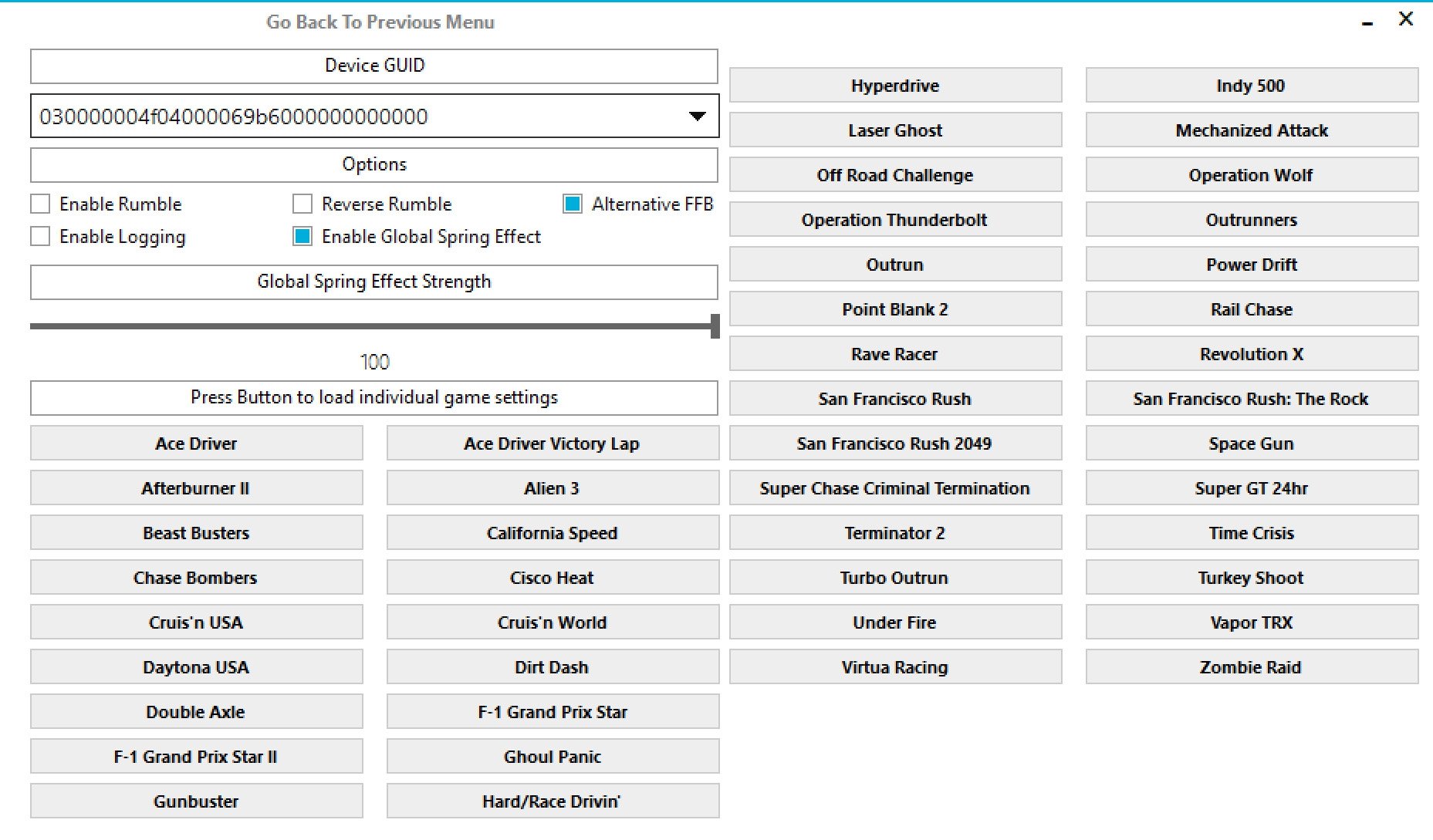This screenshot has height=840, width=1433.
Task: Open the Device GUID dropdown arrow
Action: coord(697,116)
